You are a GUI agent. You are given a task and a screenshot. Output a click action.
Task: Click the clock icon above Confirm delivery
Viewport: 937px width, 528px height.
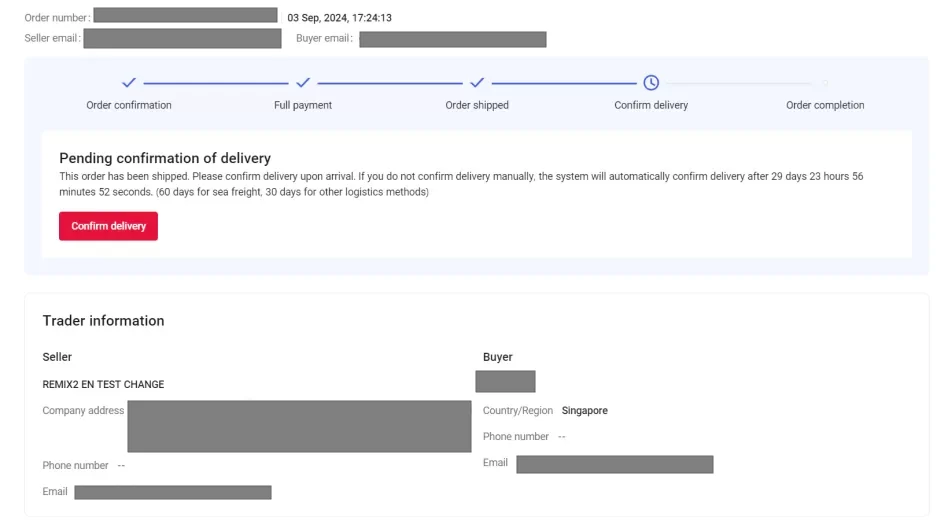651,83
